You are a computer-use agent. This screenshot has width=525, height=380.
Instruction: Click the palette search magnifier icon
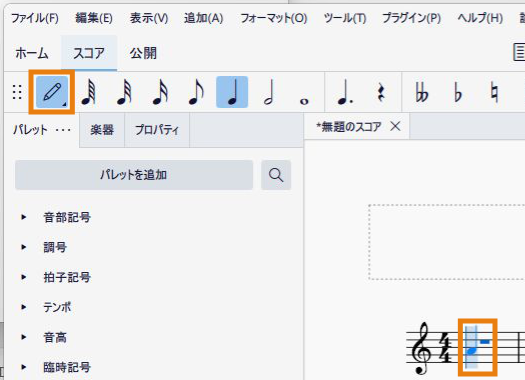(276, 175)
